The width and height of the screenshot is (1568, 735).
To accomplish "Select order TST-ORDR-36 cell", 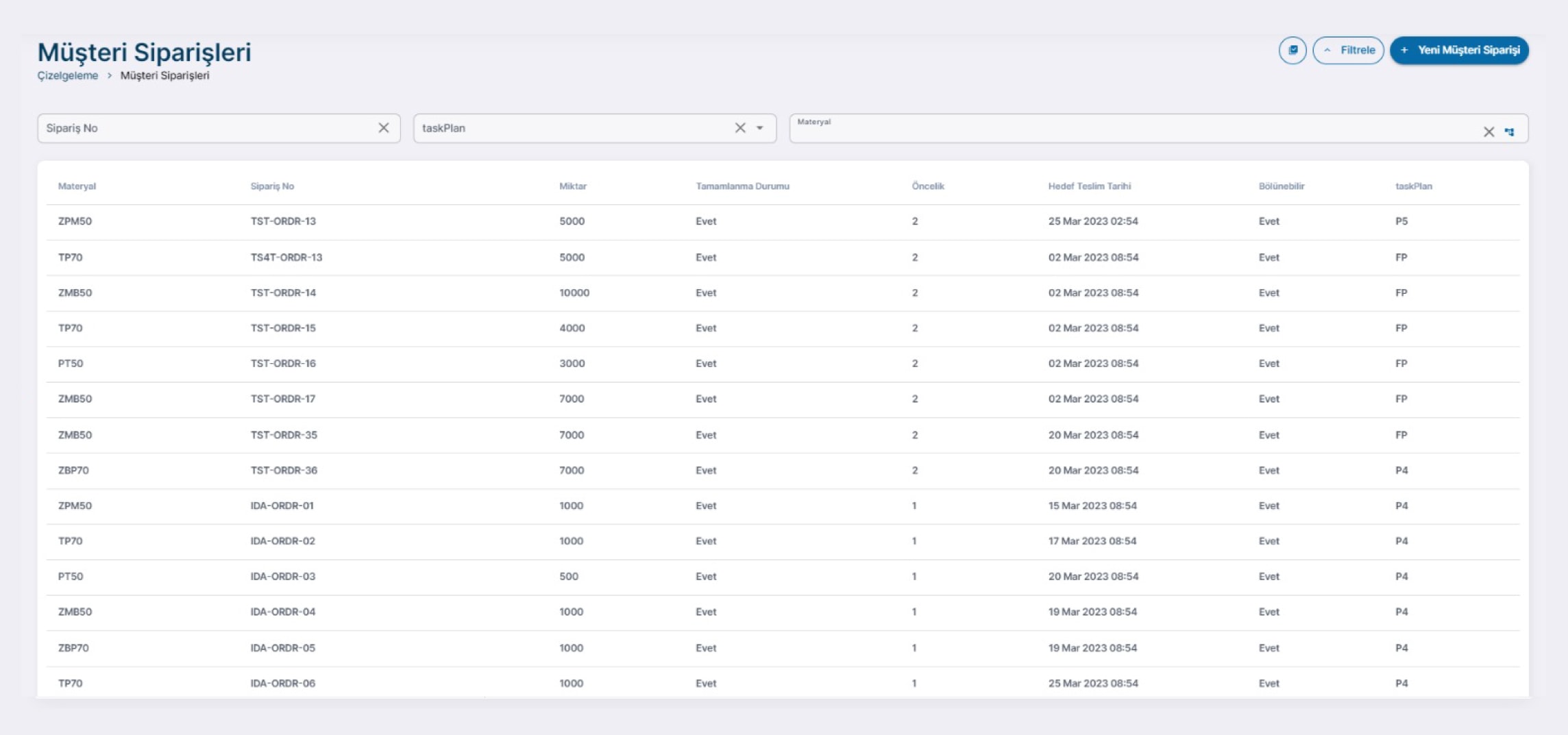I will point(284,471).
